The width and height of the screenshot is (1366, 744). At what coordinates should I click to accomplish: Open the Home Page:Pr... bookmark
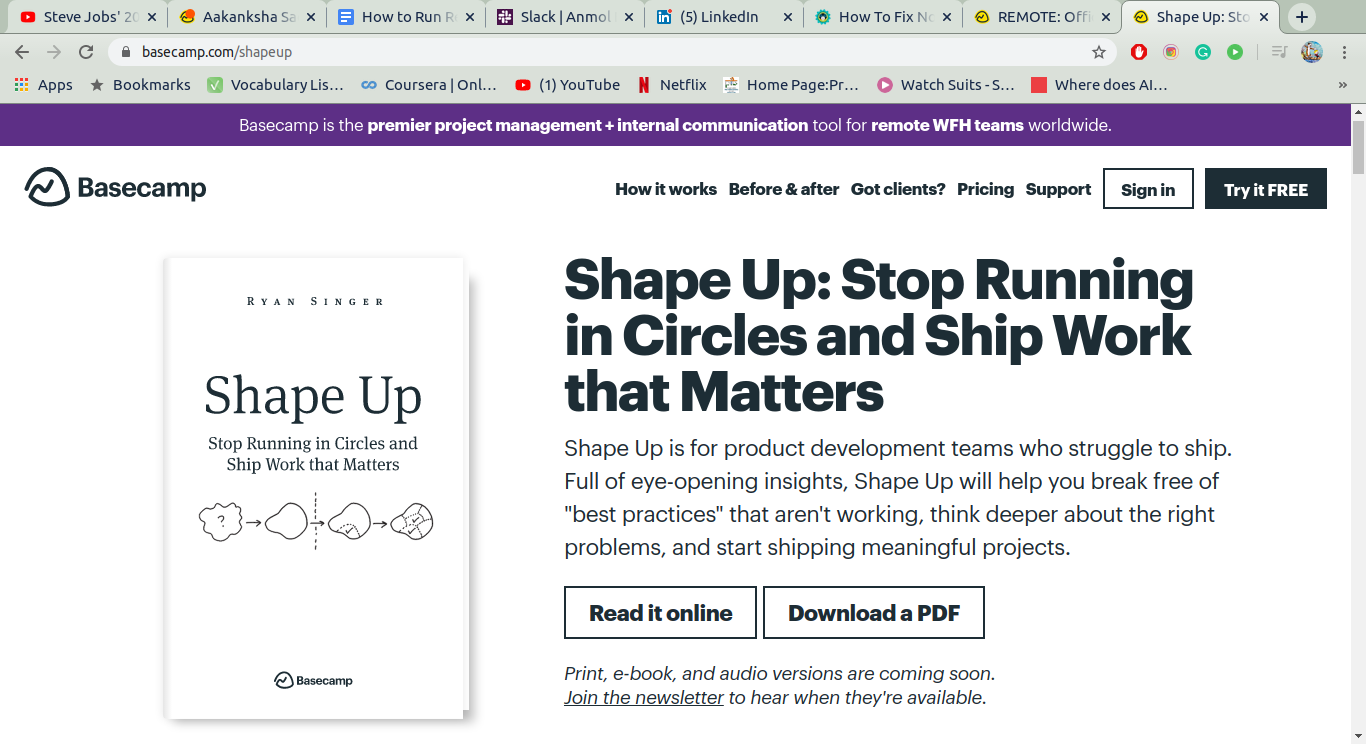(791, 85)
